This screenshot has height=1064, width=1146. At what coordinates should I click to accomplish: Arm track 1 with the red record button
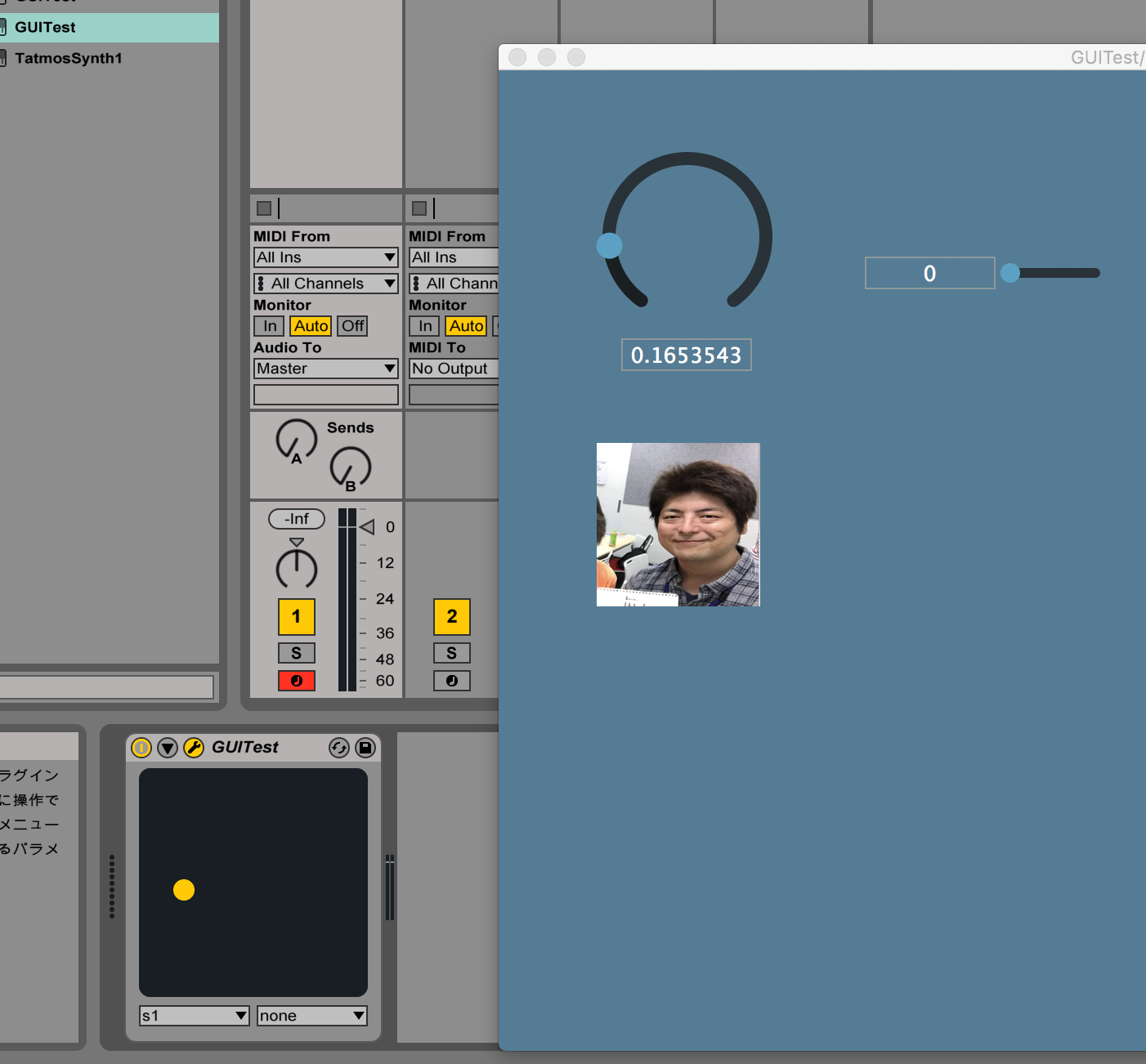point(296,681)
